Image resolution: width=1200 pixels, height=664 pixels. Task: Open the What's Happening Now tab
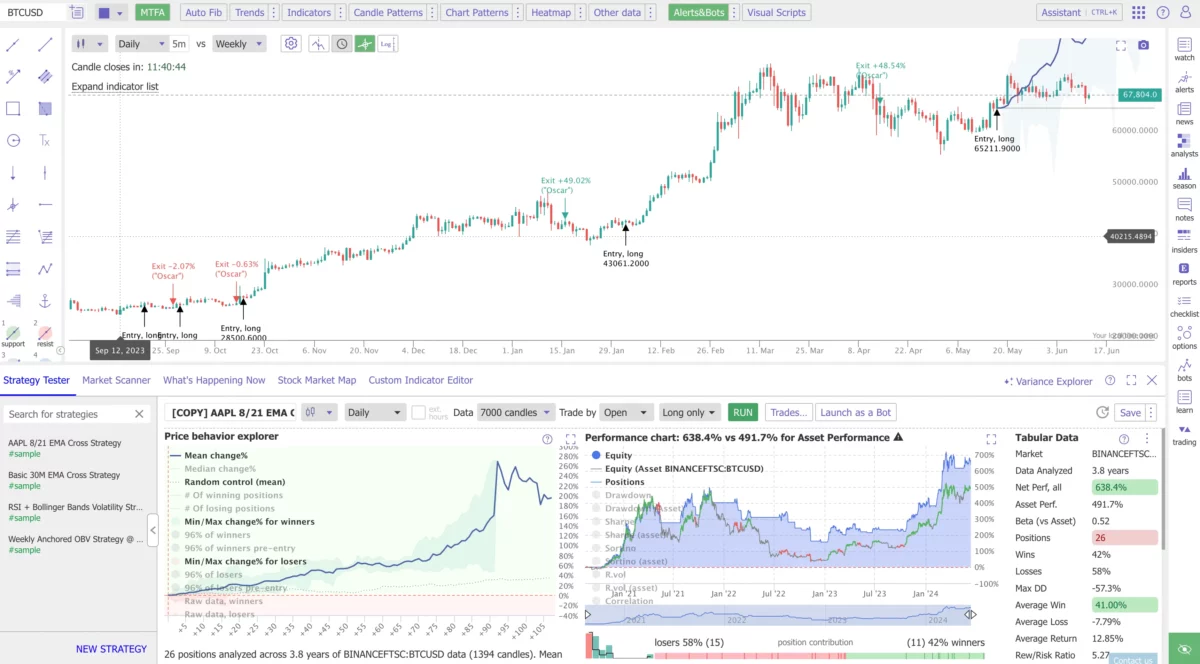tap(216, 380)
